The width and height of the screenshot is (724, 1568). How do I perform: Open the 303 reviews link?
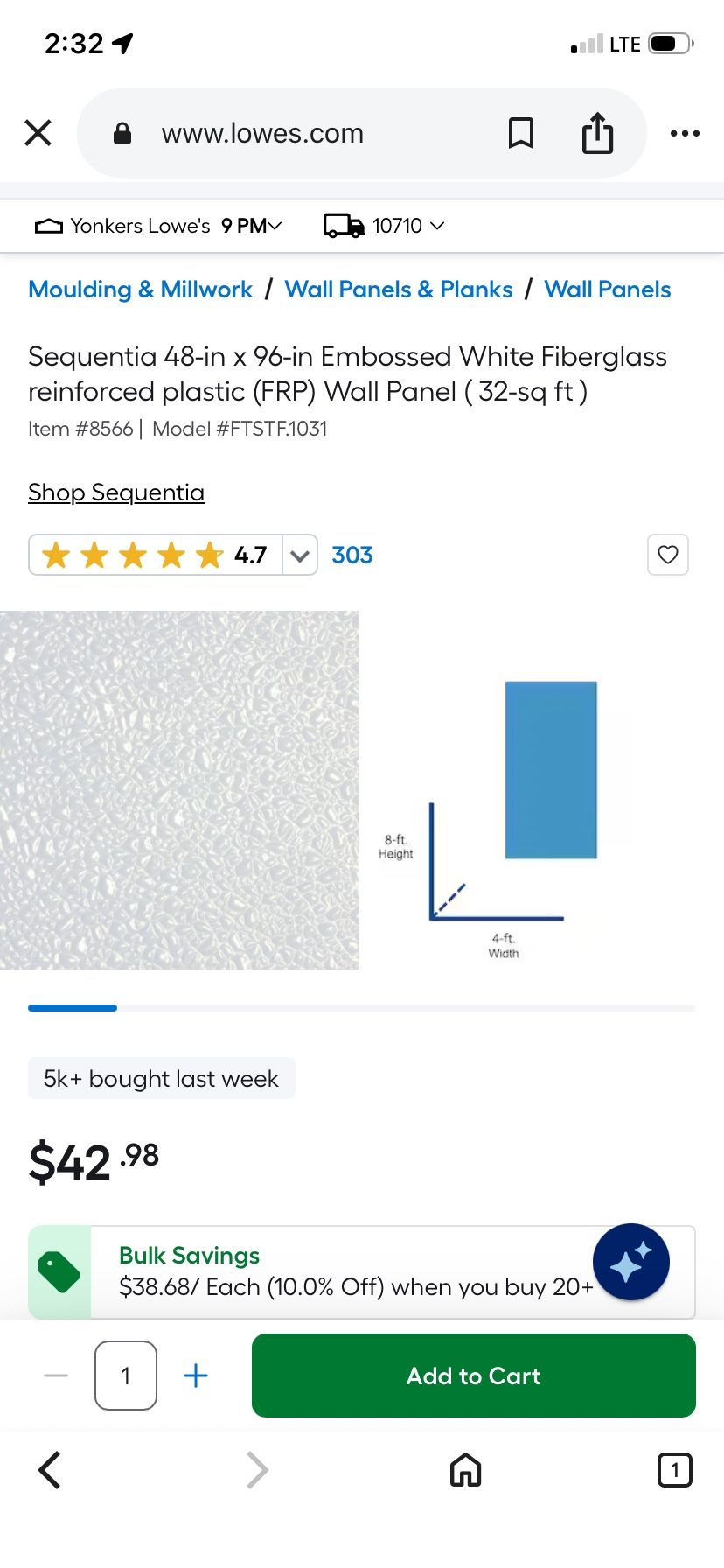coord(352,556)
